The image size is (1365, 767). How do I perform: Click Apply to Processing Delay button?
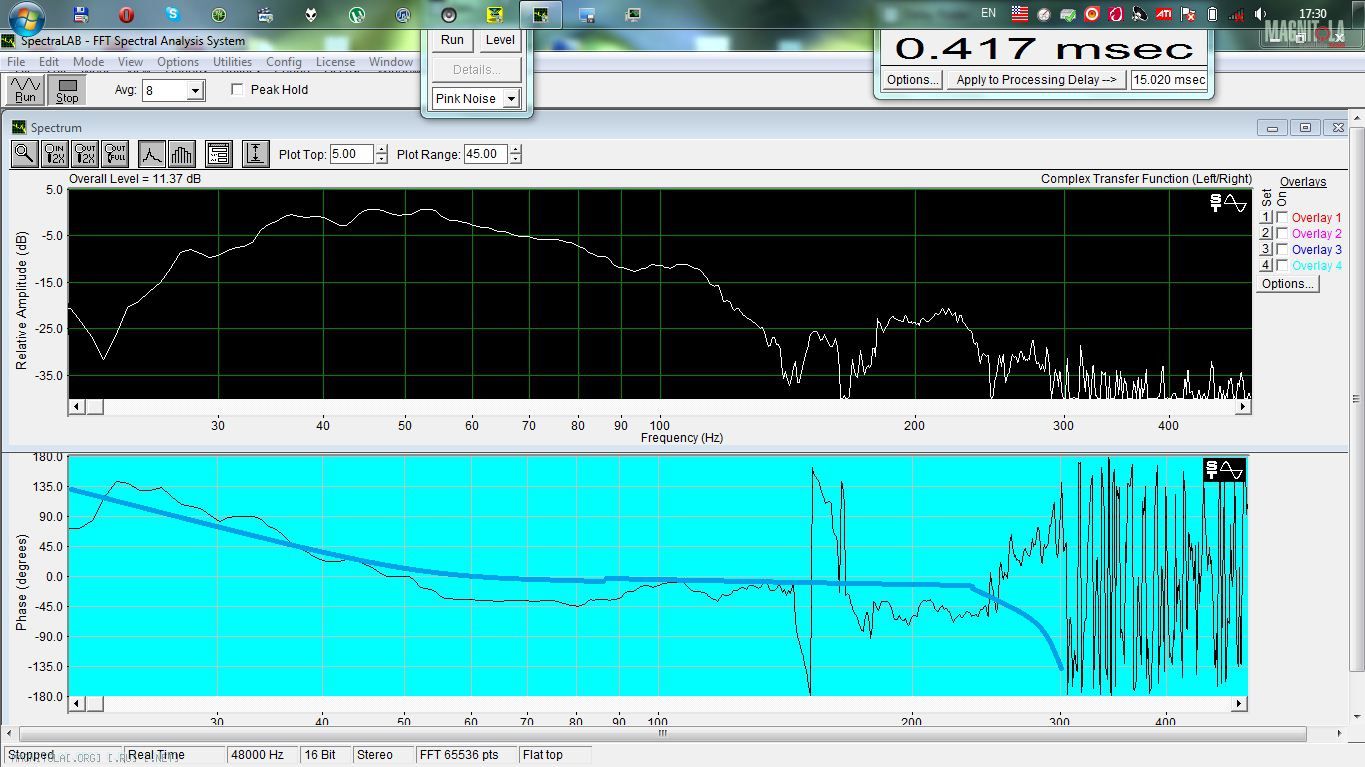coord(1036,80)
